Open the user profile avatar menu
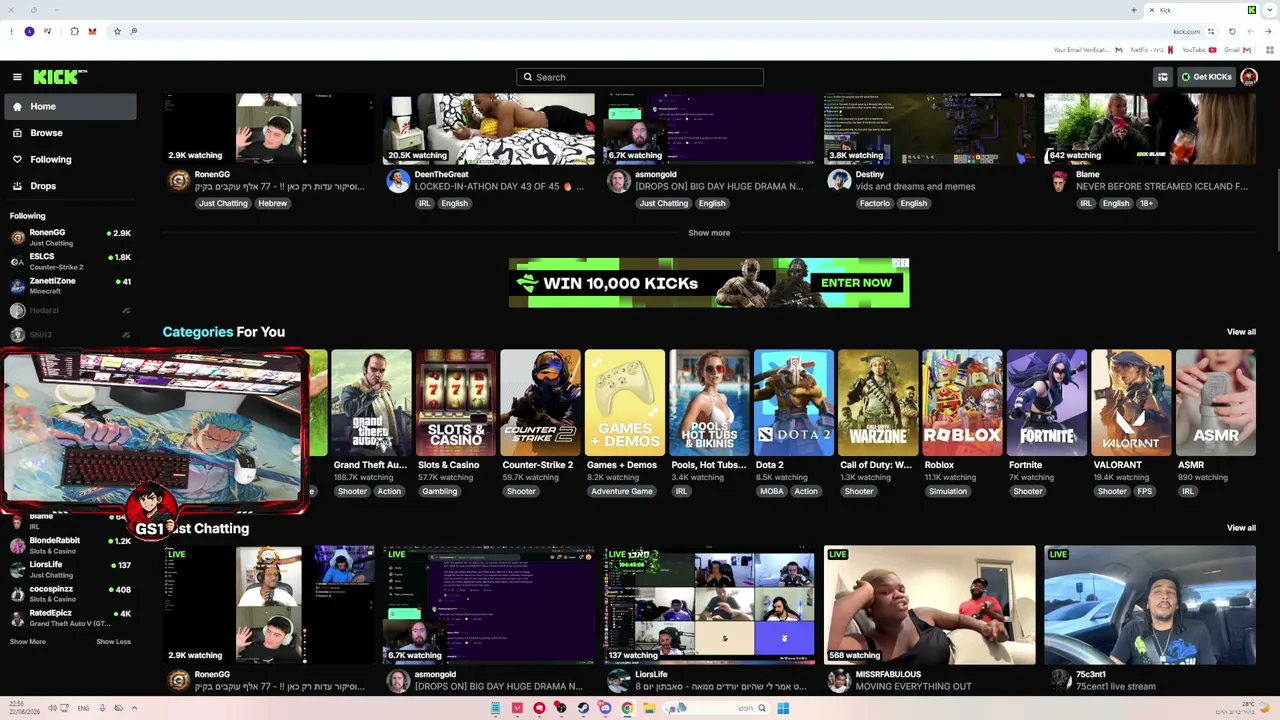This screenshot has width=1280, height=720. [x=1249, y=77]
